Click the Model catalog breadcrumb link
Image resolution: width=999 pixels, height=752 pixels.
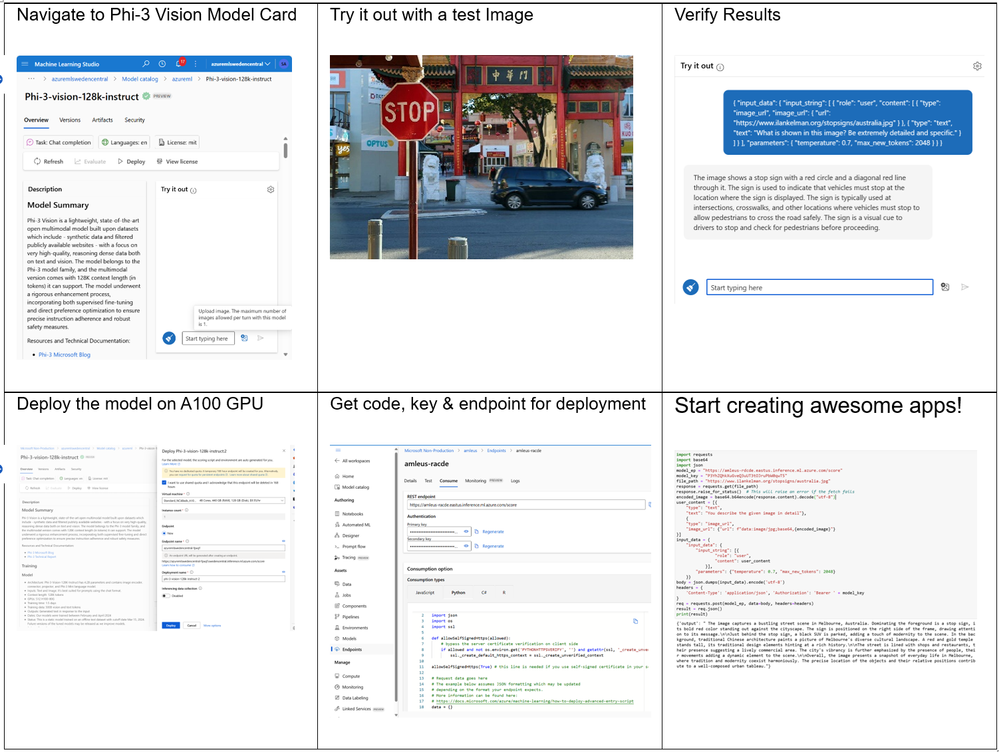[140, 78]
